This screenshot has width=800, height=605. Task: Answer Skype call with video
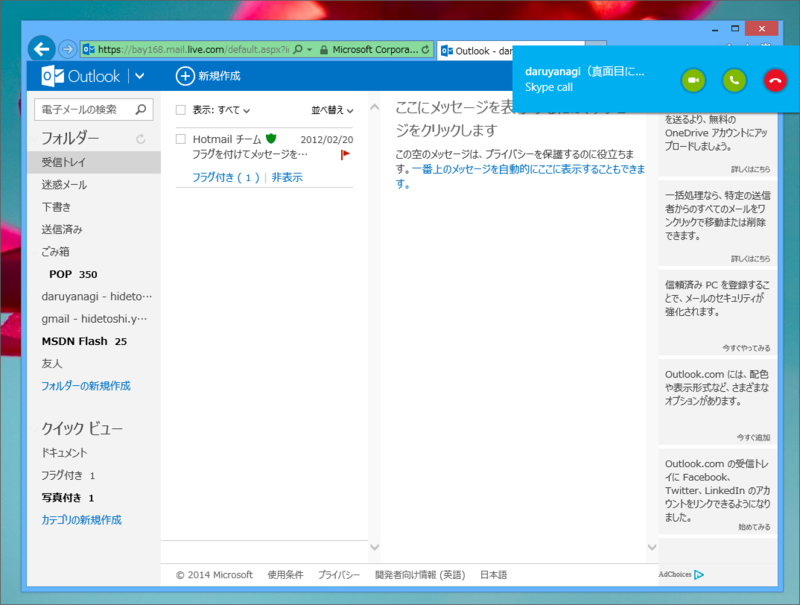tap(693, 80)
